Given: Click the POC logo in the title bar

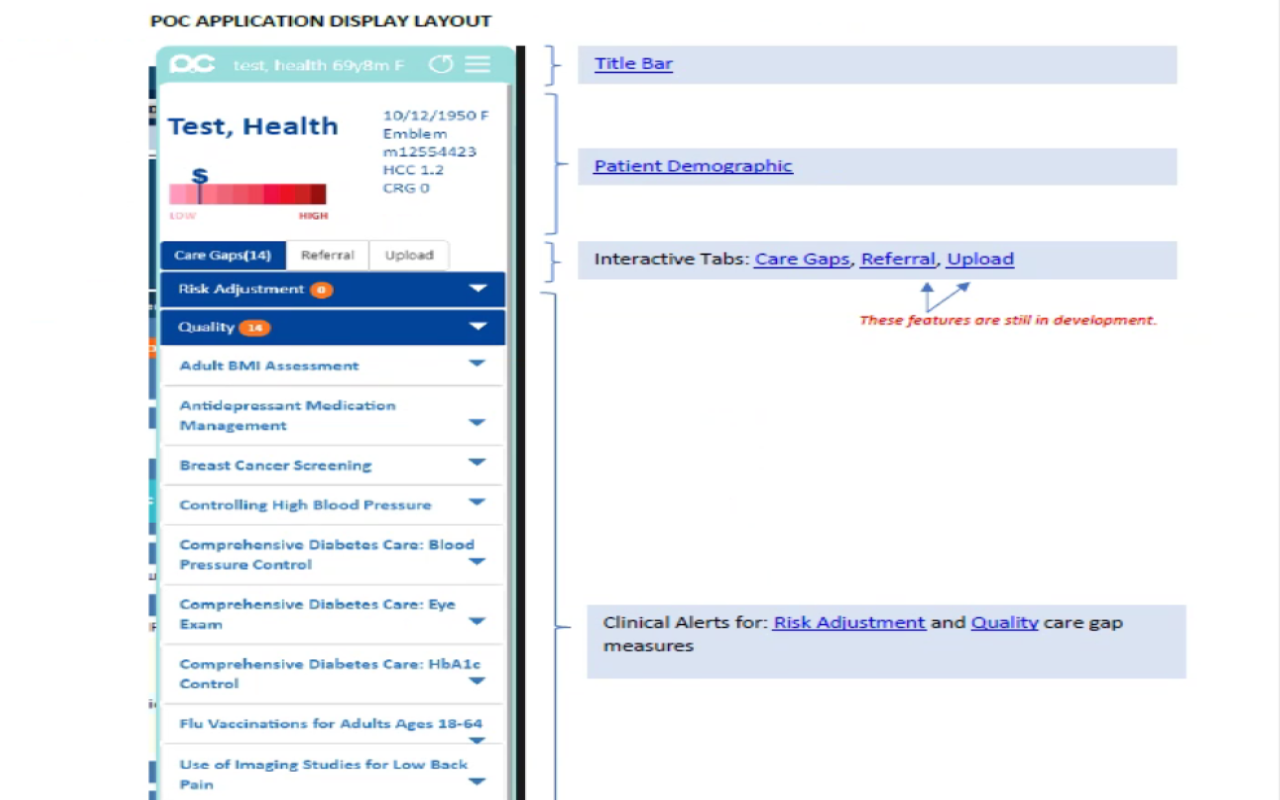Looking at the screenshot, I should click(192, 65).
